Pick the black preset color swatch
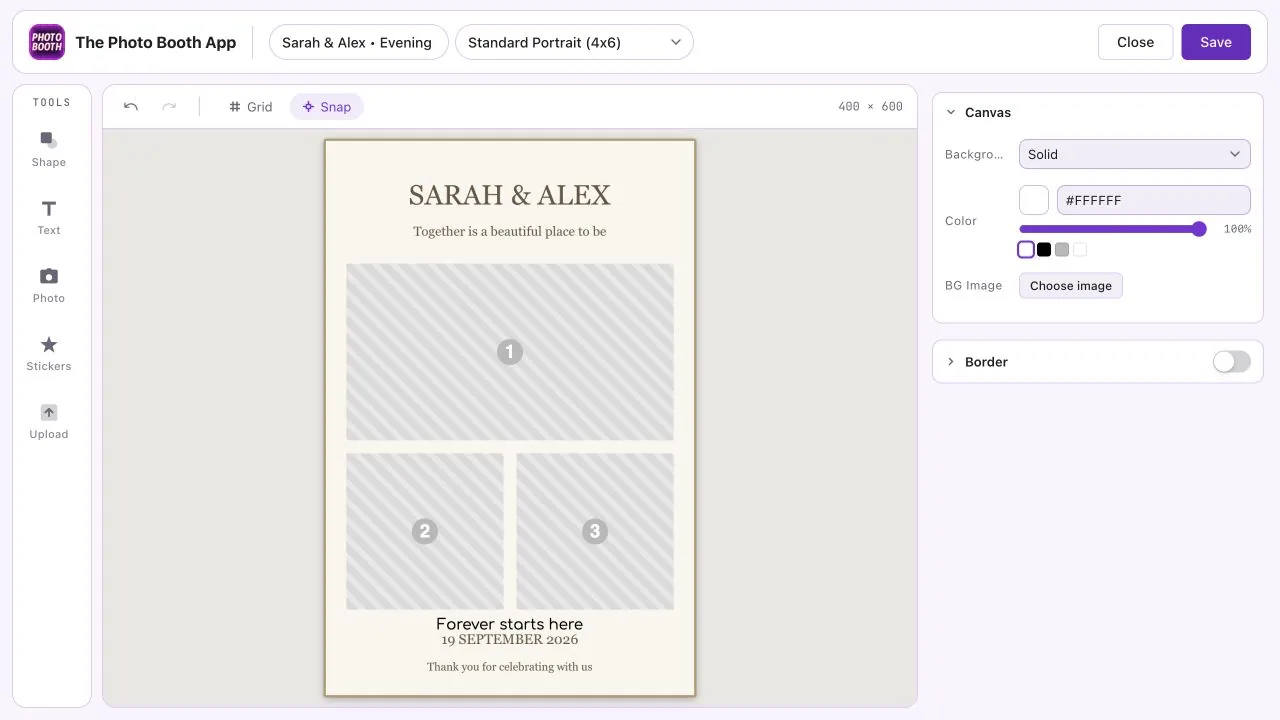Screen dimensions: 1280x720 [1044, 250]
